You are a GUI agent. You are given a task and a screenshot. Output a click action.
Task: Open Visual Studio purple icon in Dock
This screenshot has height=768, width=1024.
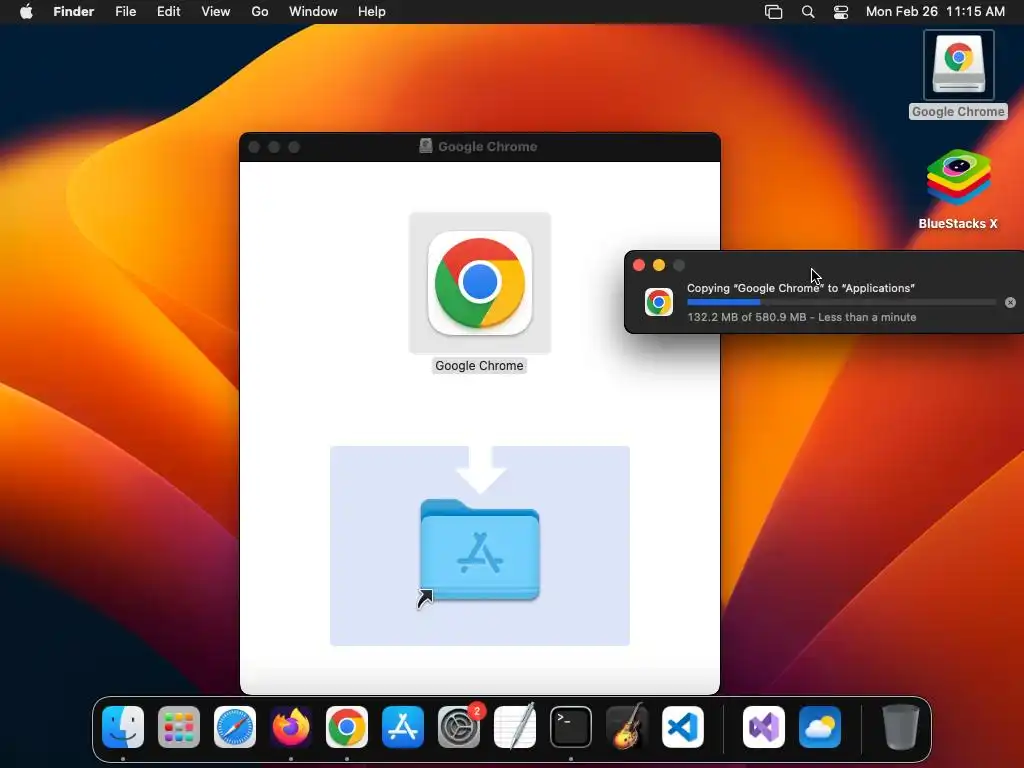click(764, 727)
